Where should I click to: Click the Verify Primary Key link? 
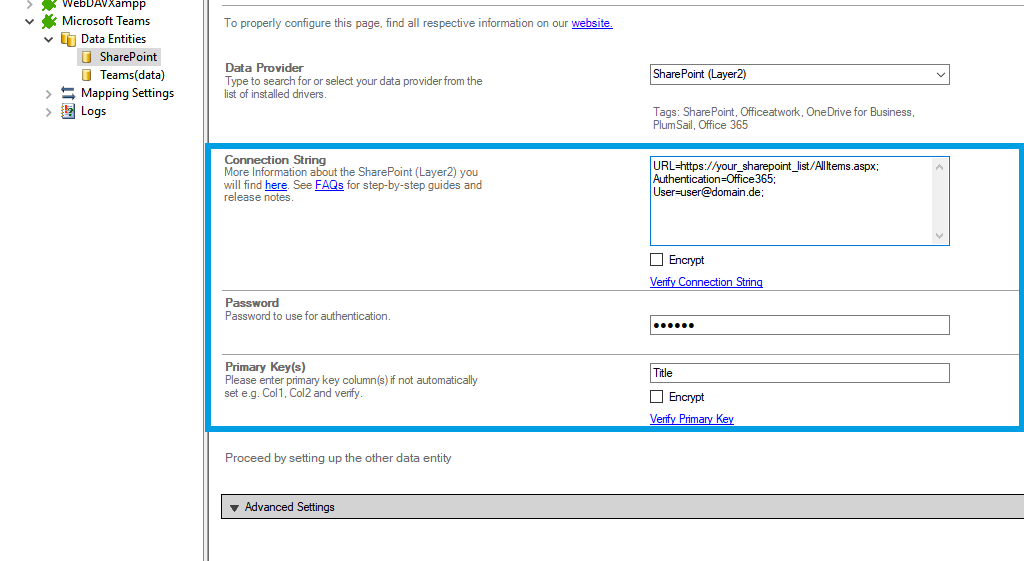[x=691, y=419]
